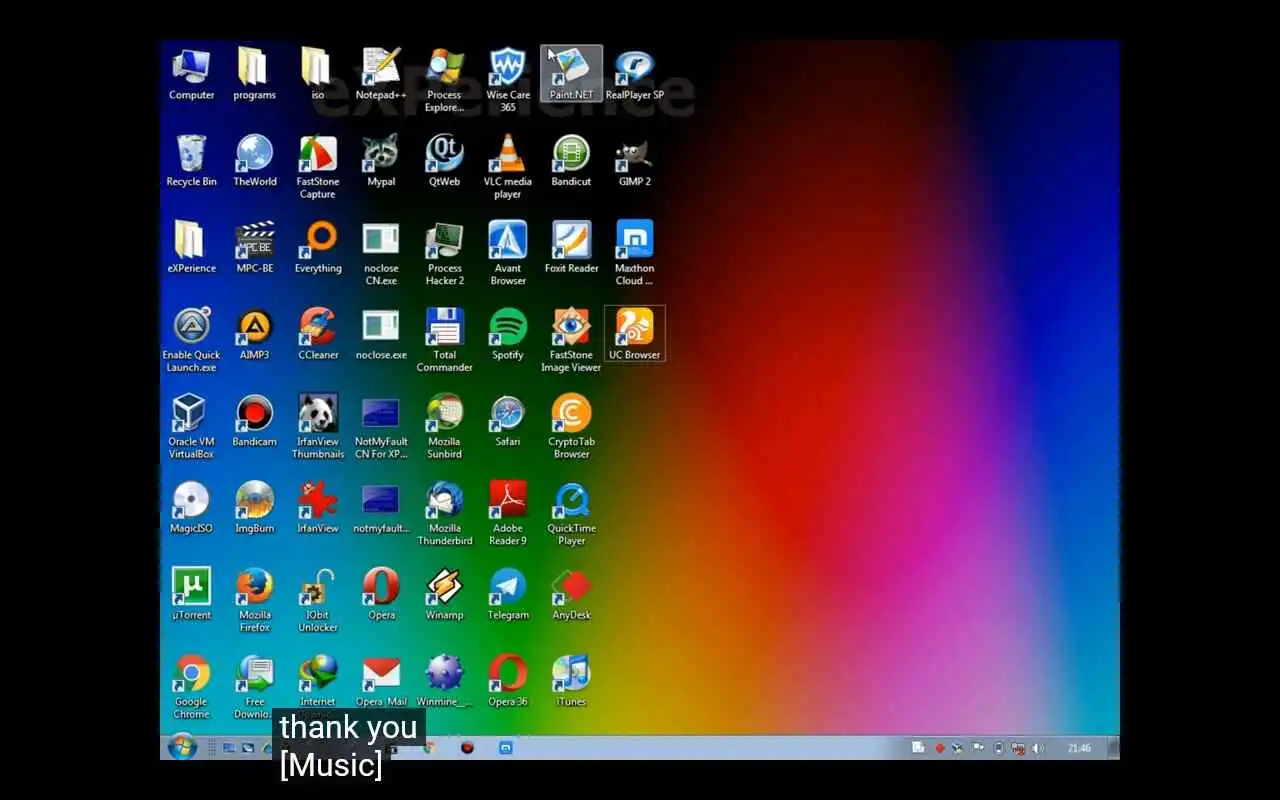Image resolution: width=1280 pixels, height=800 pixels.
Task: Open FastStone Capture shortcut
Action: click(x=317, y=167)
